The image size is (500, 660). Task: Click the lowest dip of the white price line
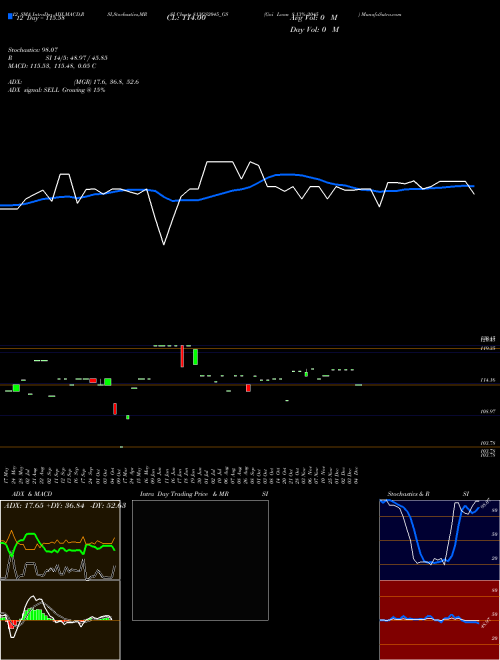164,244
